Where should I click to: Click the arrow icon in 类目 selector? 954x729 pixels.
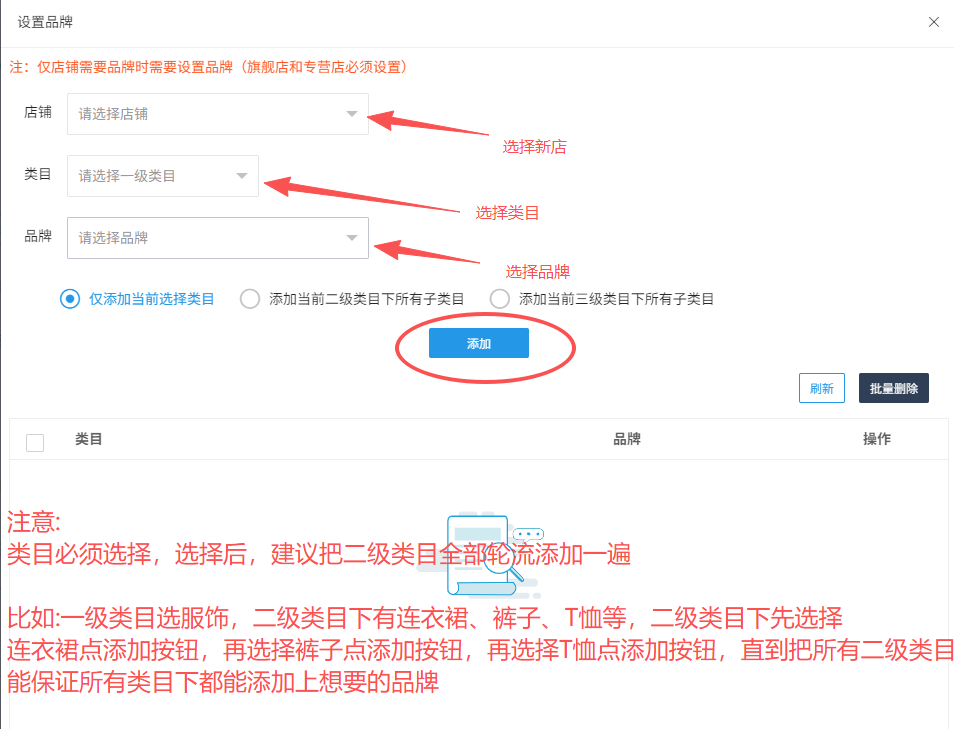tap(242, 176)
